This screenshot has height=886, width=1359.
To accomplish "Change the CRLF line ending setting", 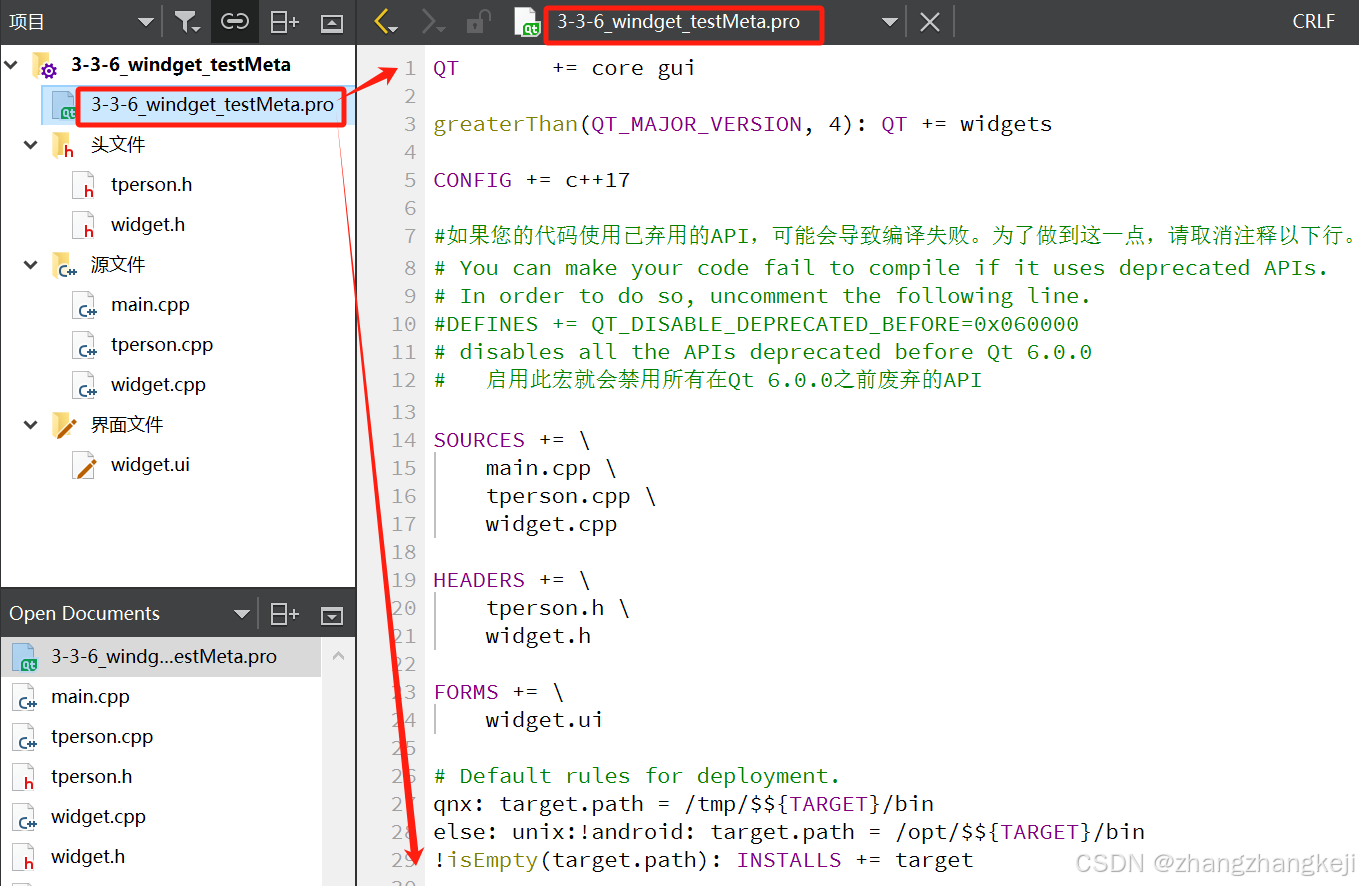I will pyautogui.click(x=1313, y=21).
